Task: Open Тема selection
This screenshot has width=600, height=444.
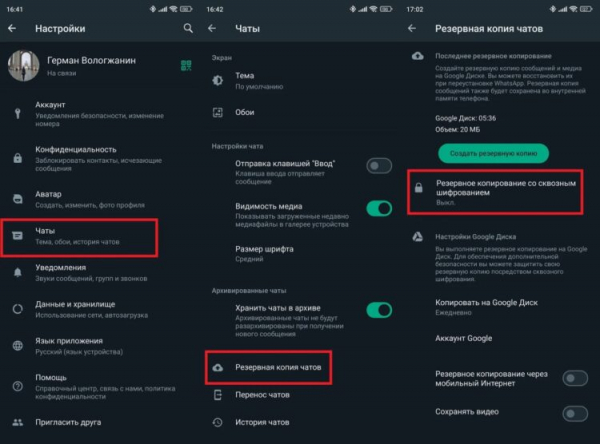Action: pos(300,80)
